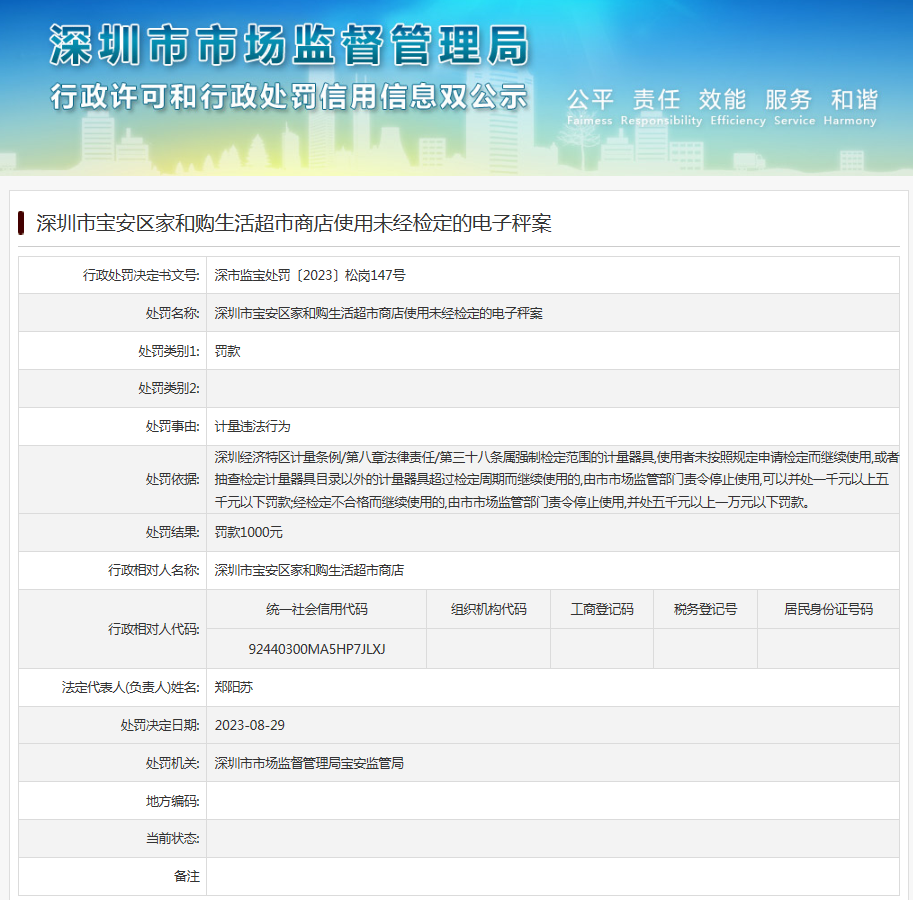This screenshot has height=900, width=913.
Task: Click the 处罚名称 label
Action: point(172,313)
